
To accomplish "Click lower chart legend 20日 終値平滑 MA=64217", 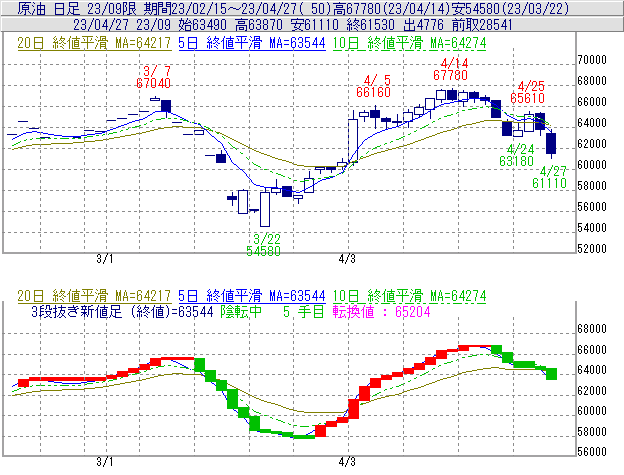I will [94, 296].
